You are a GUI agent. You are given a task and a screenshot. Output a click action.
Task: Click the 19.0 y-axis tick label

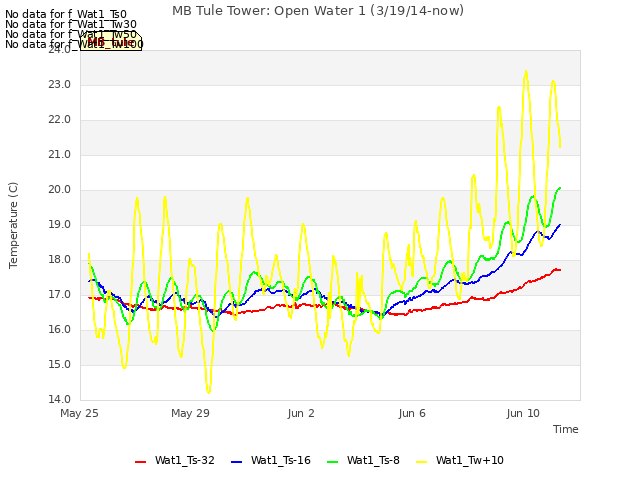point(60,225)
